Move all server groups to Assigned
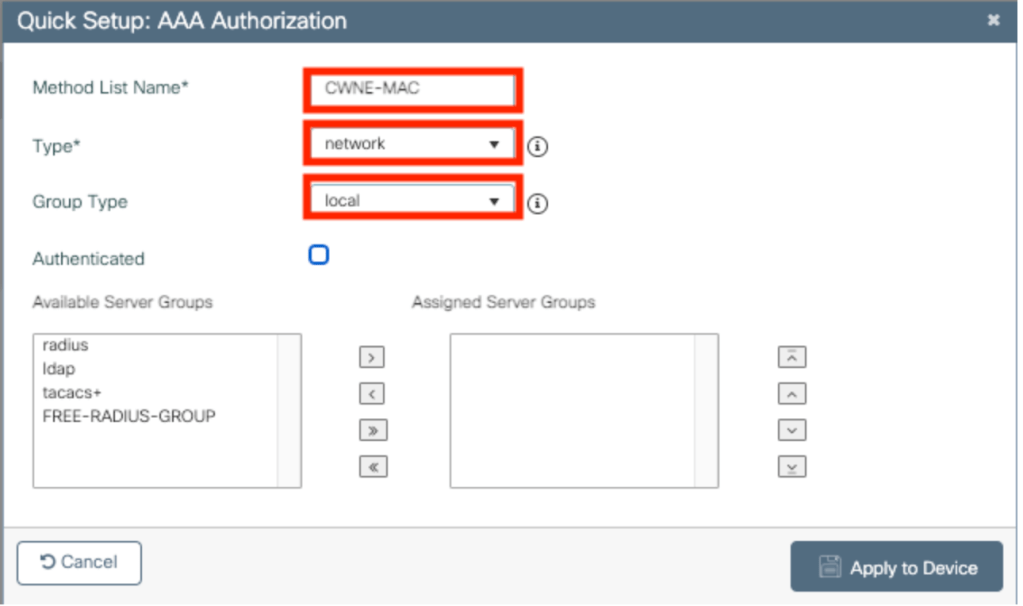Screen dimensions: 1023x606 coord(372,430)
